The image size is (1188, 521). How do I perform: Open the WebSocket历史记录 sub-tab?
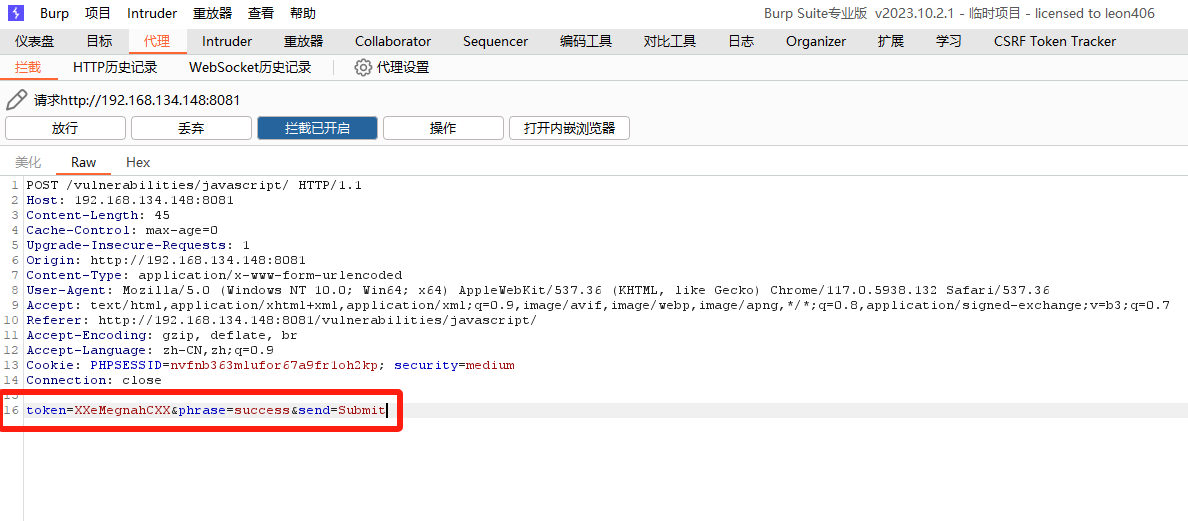250,67
